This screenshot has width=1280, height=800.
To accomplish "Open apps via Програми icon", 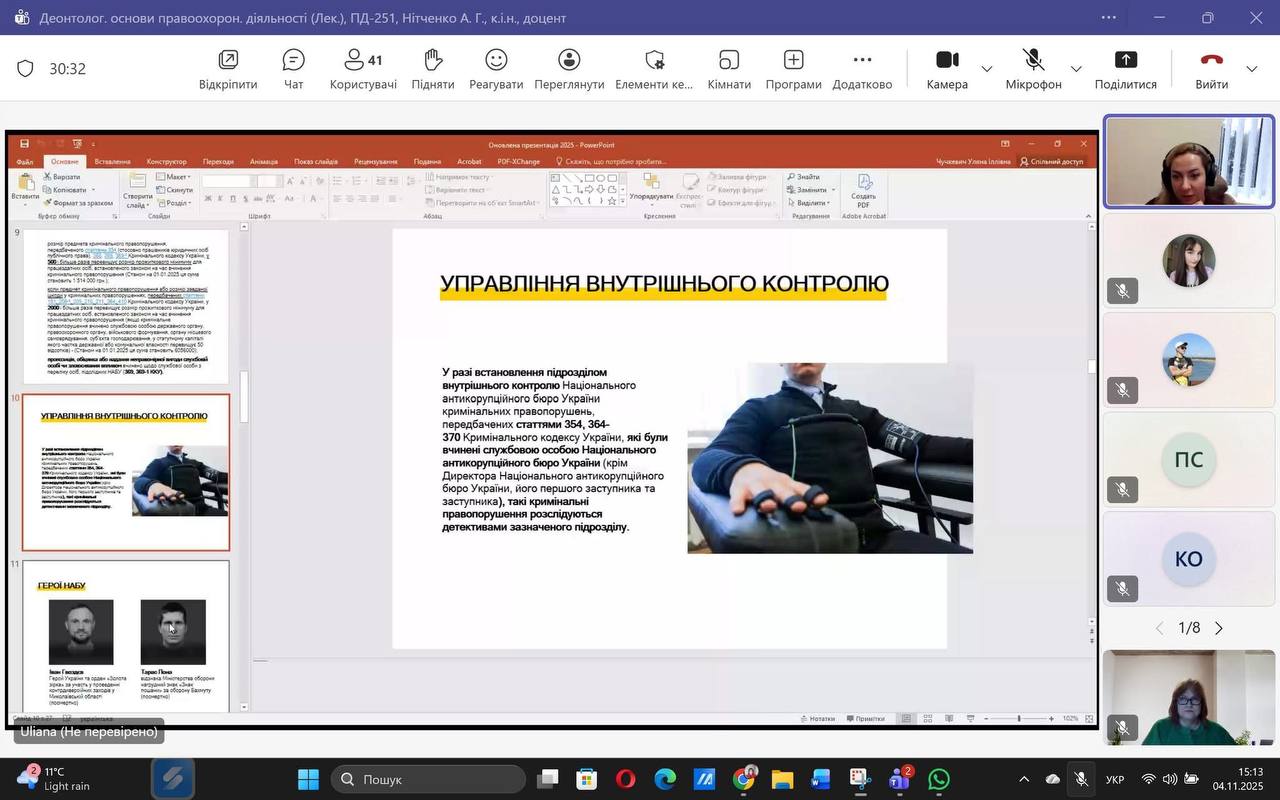I will pyautogui.click(x=793, y=69).
